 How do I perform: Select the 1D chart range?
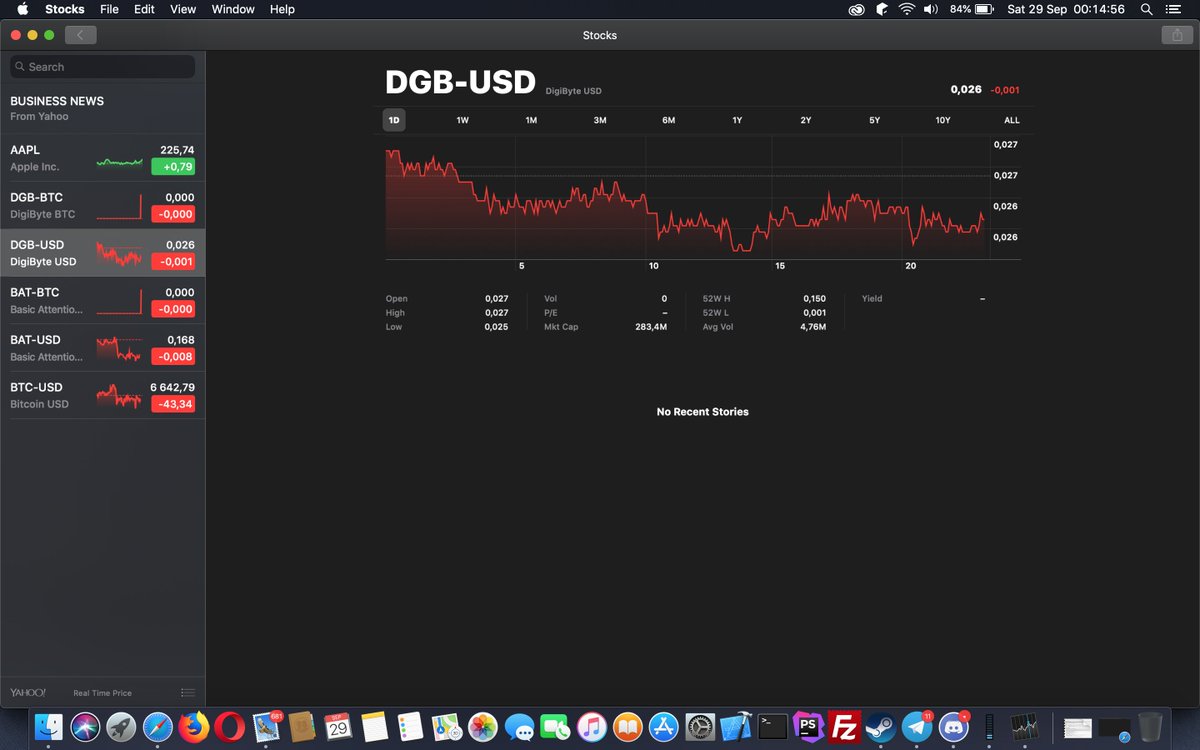click(x=394, y=120)
